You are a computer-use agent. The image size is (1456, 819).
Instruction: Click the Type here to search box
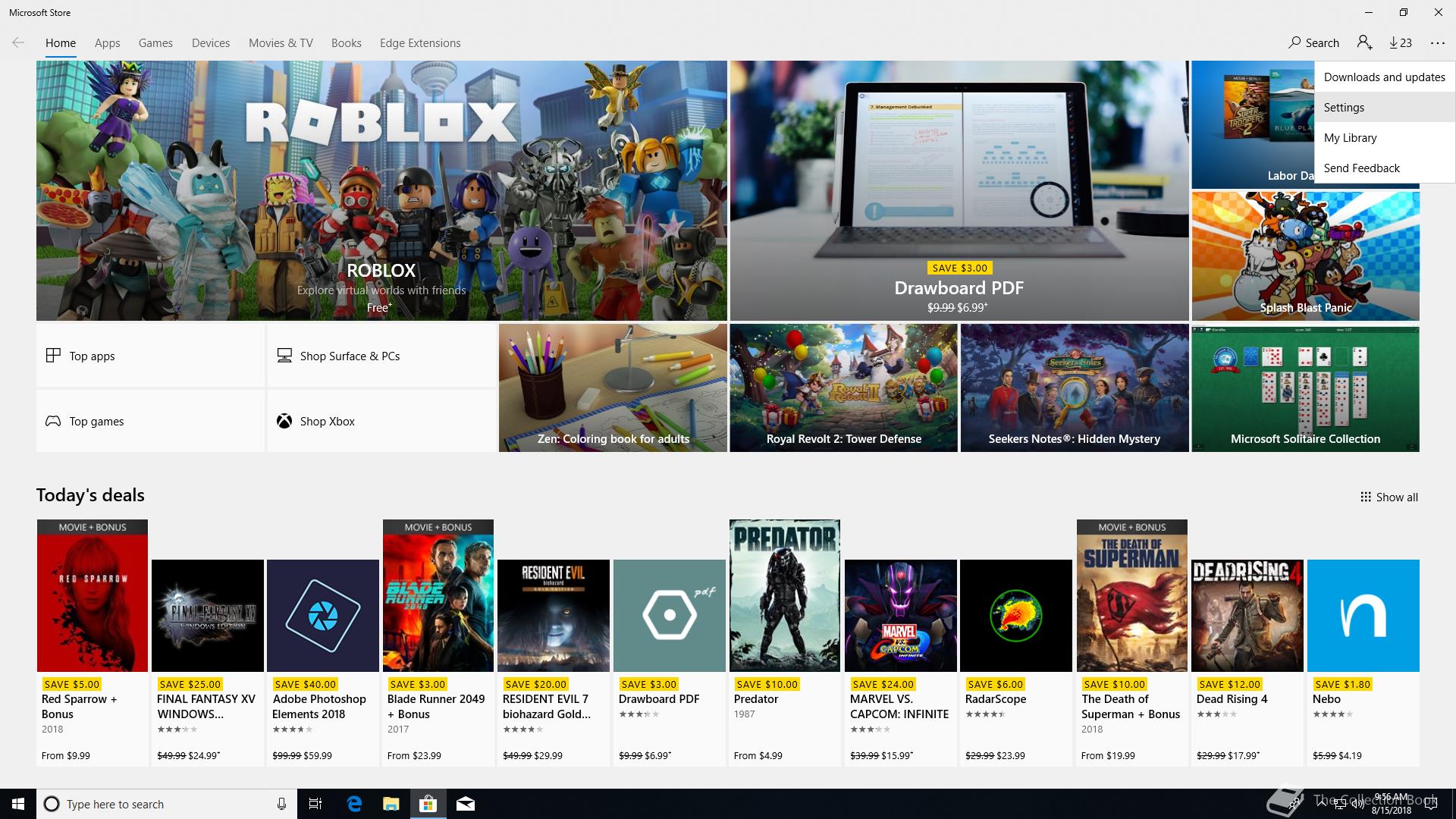click(165, 804)
